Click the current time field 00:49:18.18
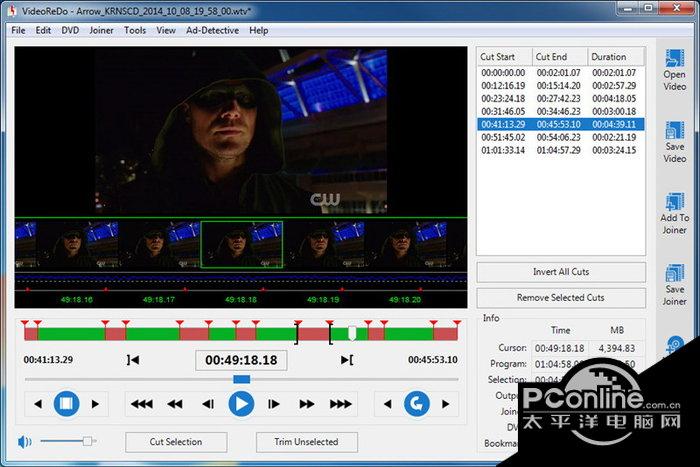700x467 pixels. tap(241, 360)
